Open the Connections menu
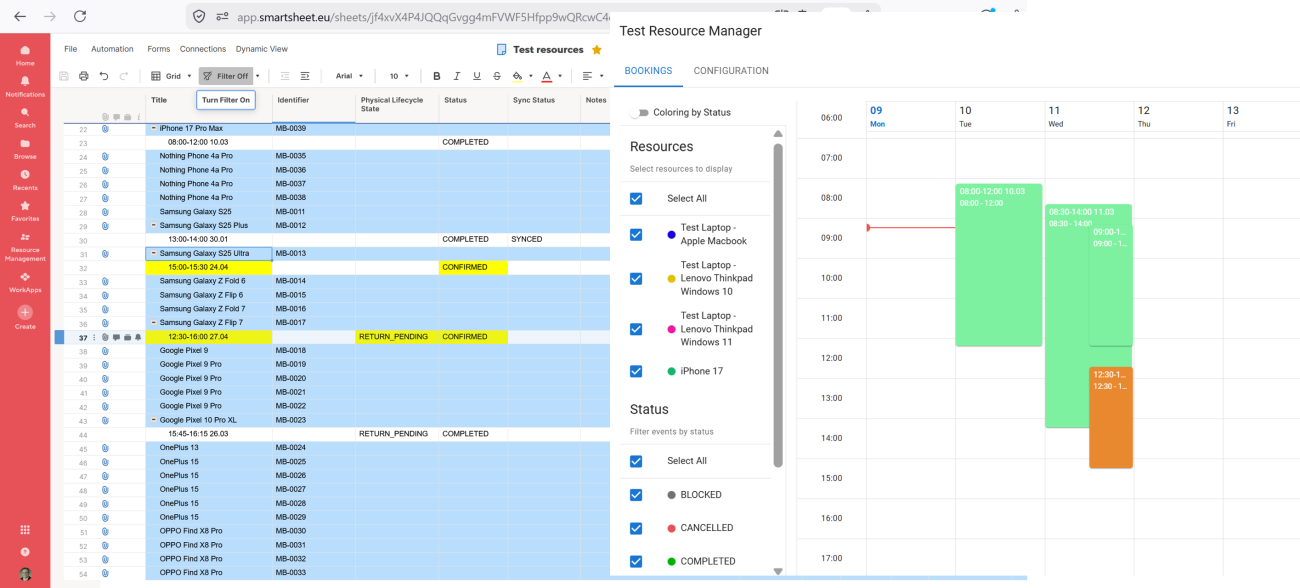Screen dimensions: 1300x588 point(203,49)
